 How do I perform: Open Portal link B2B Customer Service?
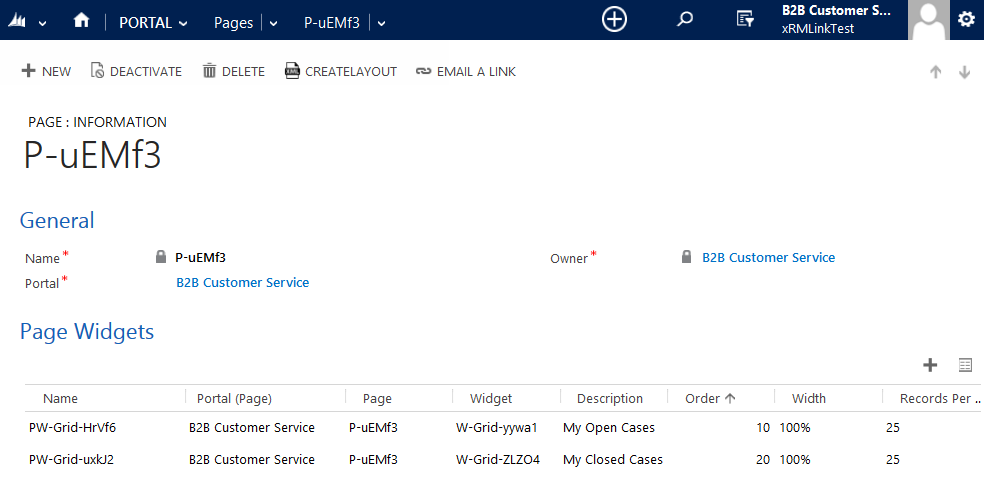click(242, 282)
